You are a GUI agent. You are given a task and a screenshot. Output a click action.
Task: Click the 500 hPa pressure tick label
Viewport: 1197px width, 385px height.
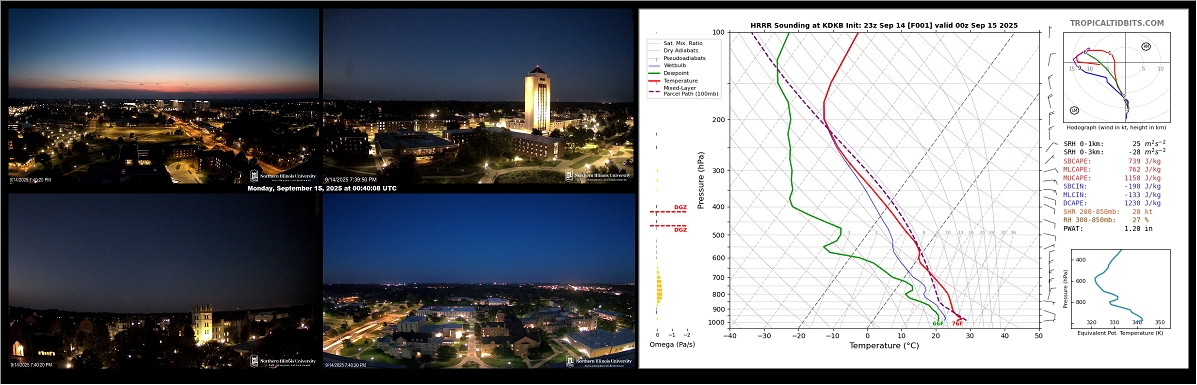718,235
